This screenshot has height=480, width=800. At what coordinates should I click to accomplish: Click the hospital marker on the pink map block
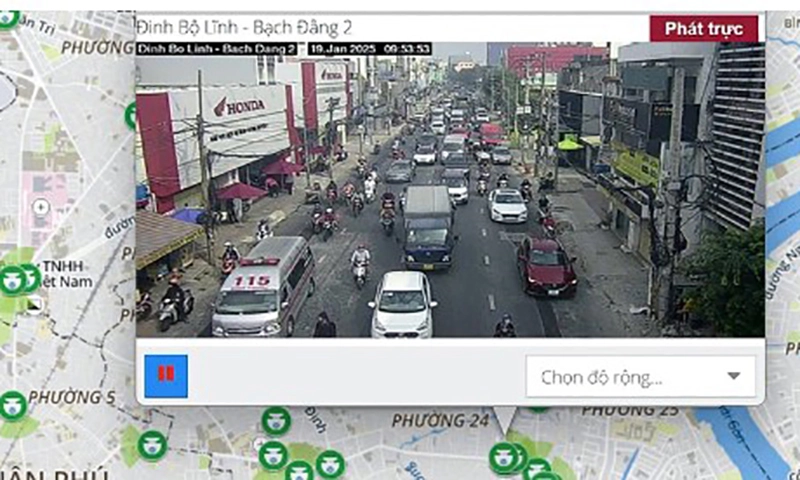41,208
